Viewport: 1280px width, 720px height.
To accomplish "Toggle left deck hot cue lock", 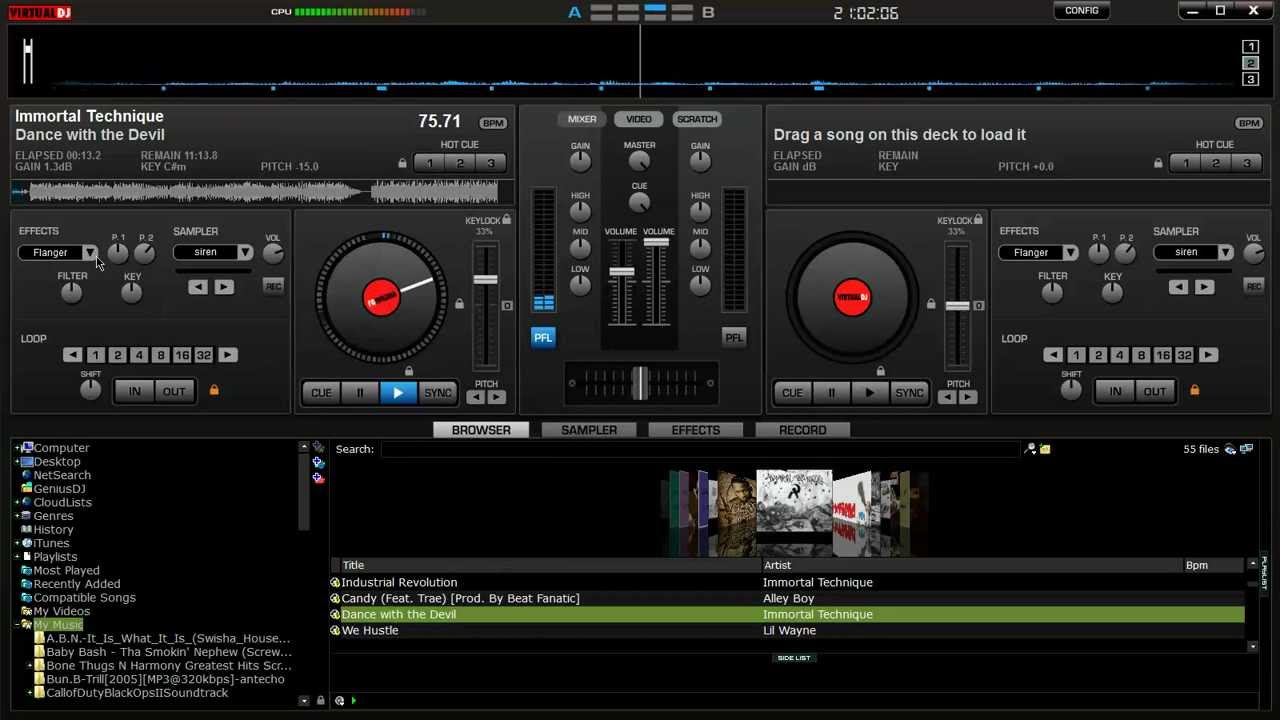I will (x=403, y=163).
